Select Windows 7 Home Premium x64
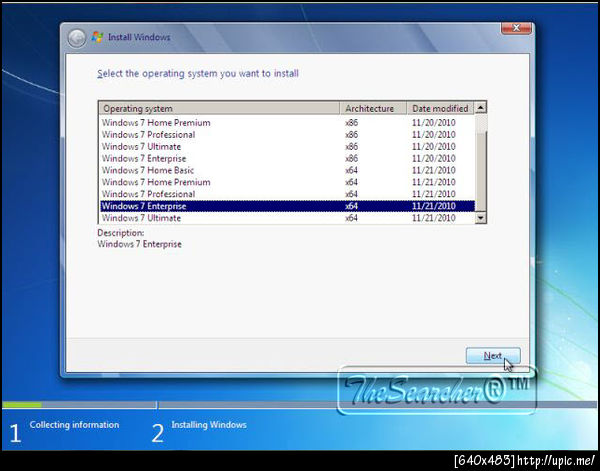The width and height of the screenshot is (600, 471). click(x=287, y=182)
